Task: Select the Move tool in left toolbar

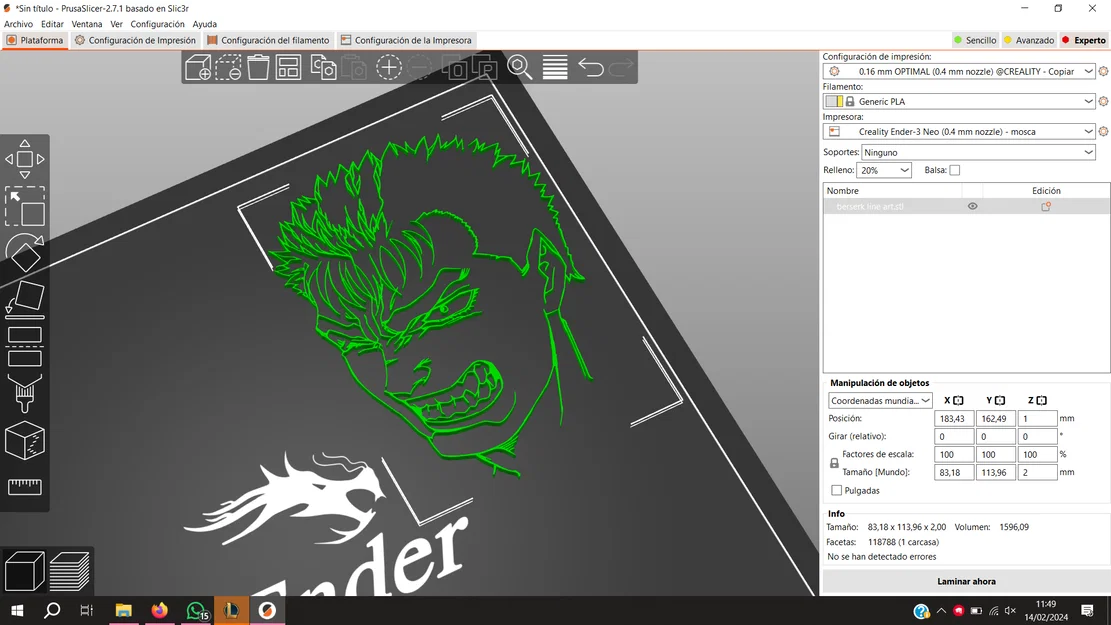Action: pyautogui.click(x=25, y=159)
